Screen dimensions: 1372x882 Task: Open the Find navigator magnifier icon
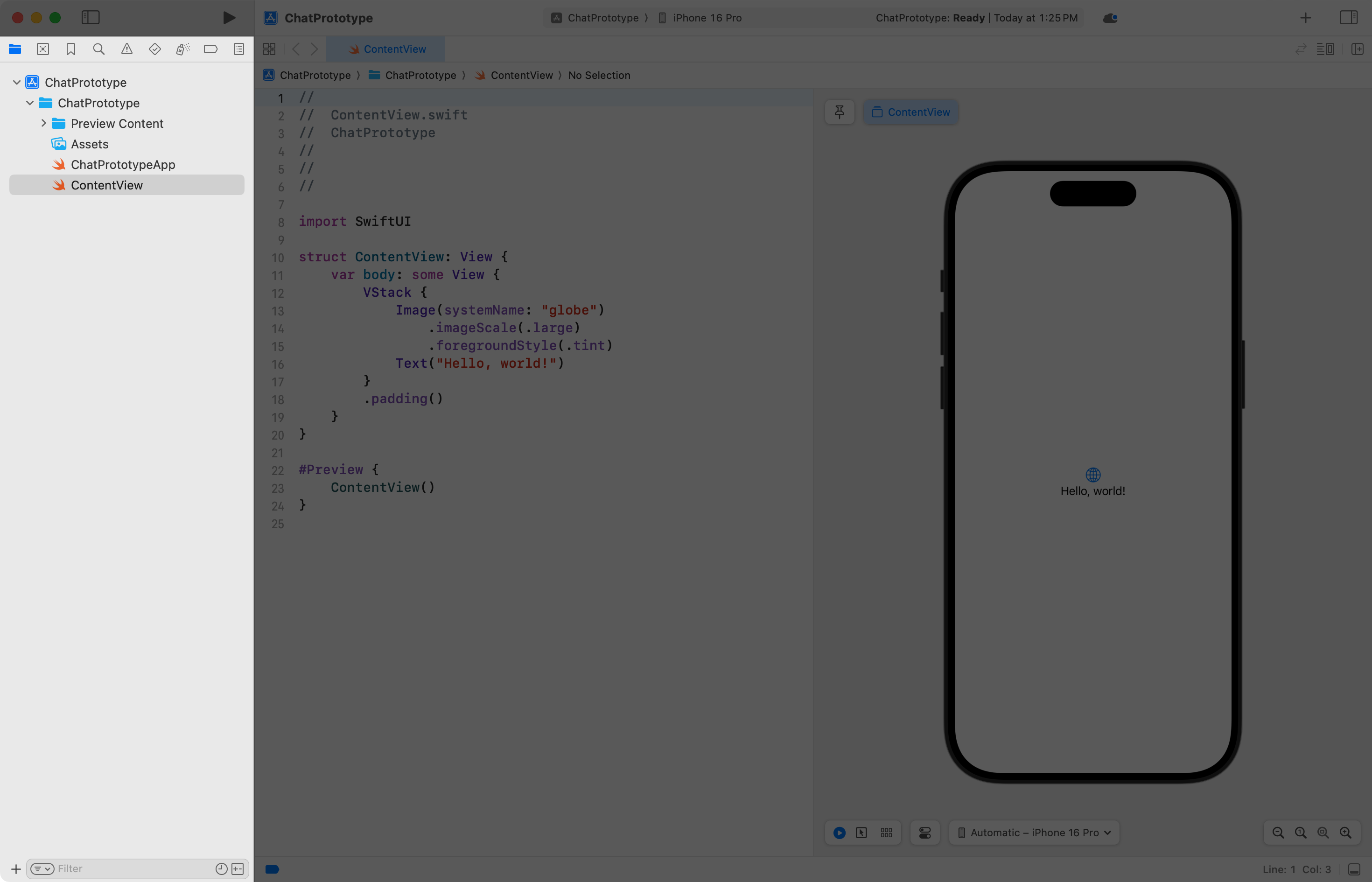pos(98,49)
